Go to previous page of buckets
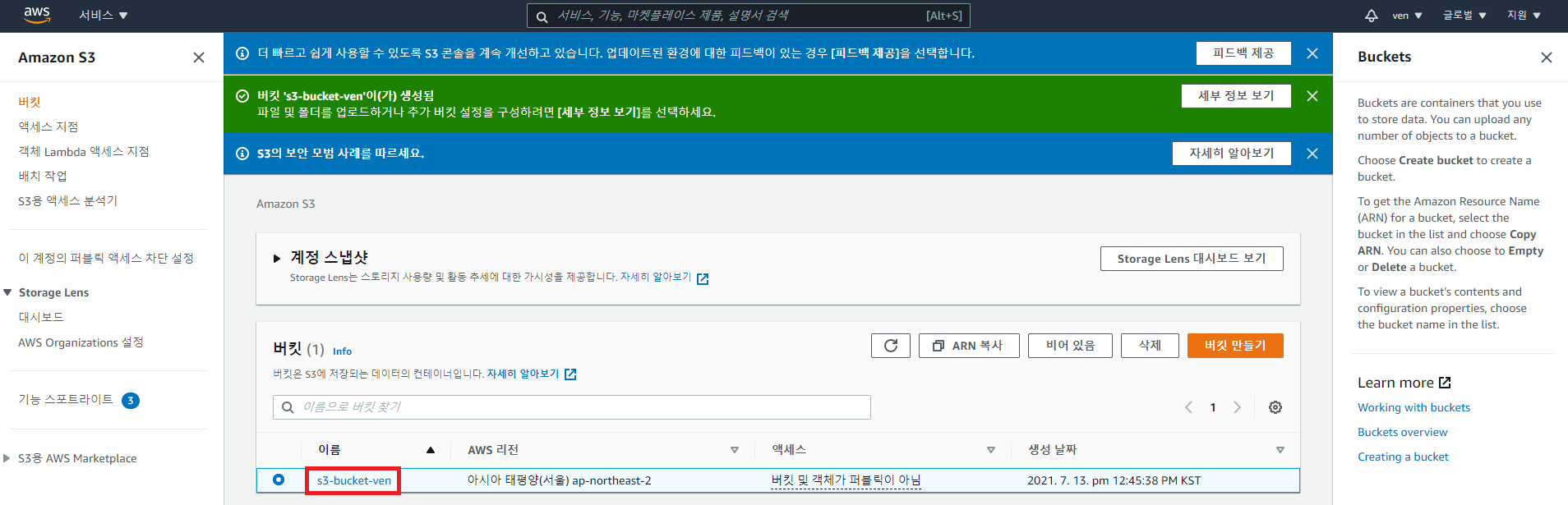 (1188, 407)
